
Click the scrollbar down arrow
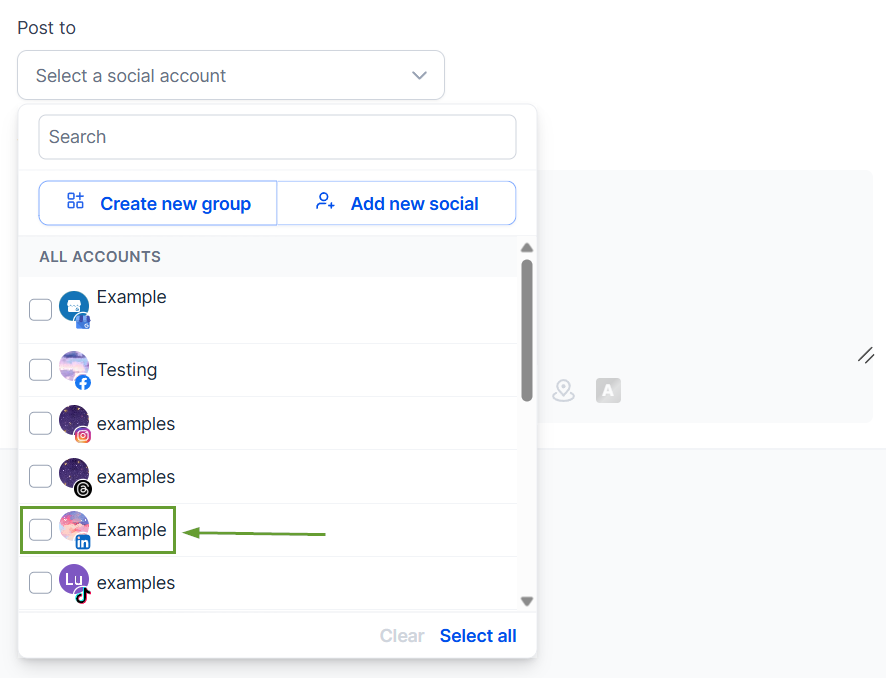click(527, 601)
